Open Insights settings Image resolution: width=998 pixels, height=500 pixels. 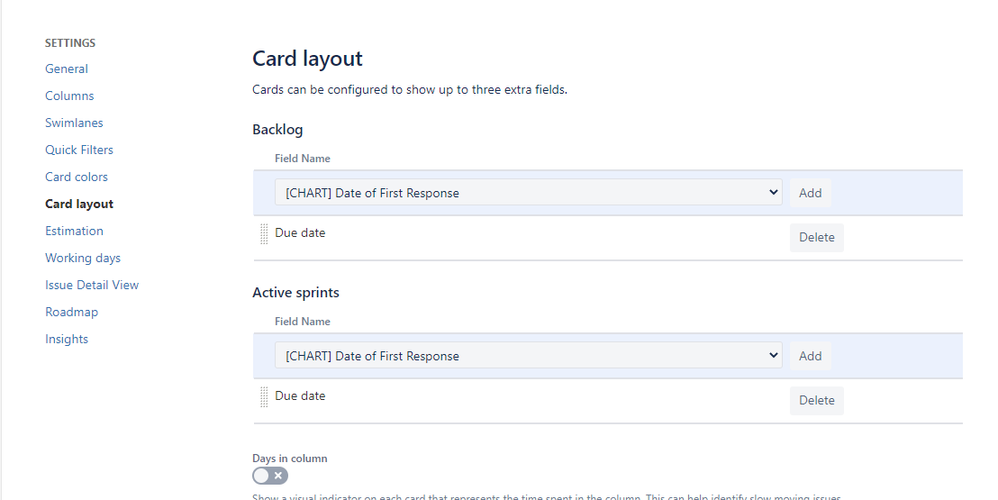[x=66, y=339]
